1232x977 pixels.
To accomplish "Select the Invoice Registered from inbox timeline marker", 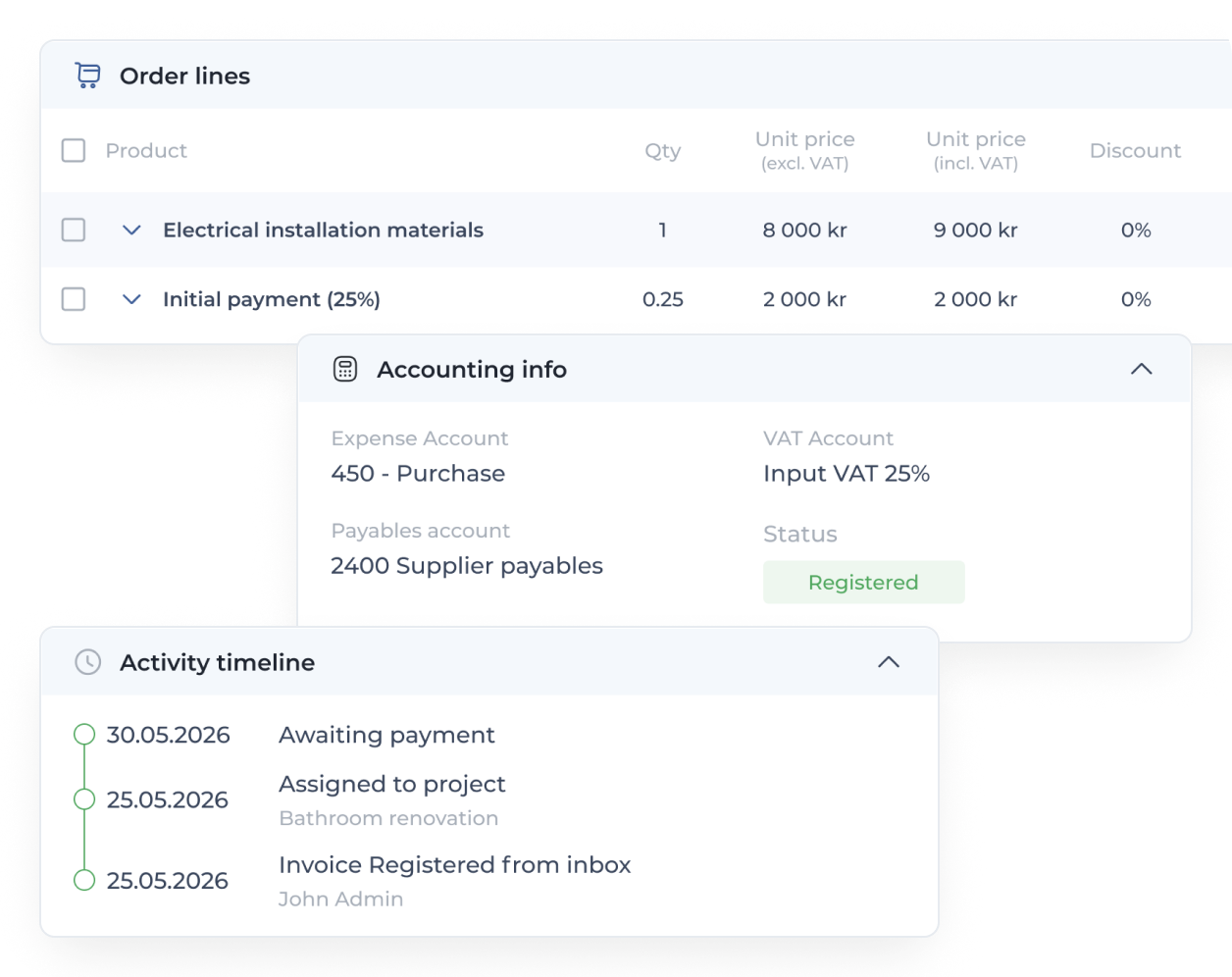I will (x=84, y=880).
